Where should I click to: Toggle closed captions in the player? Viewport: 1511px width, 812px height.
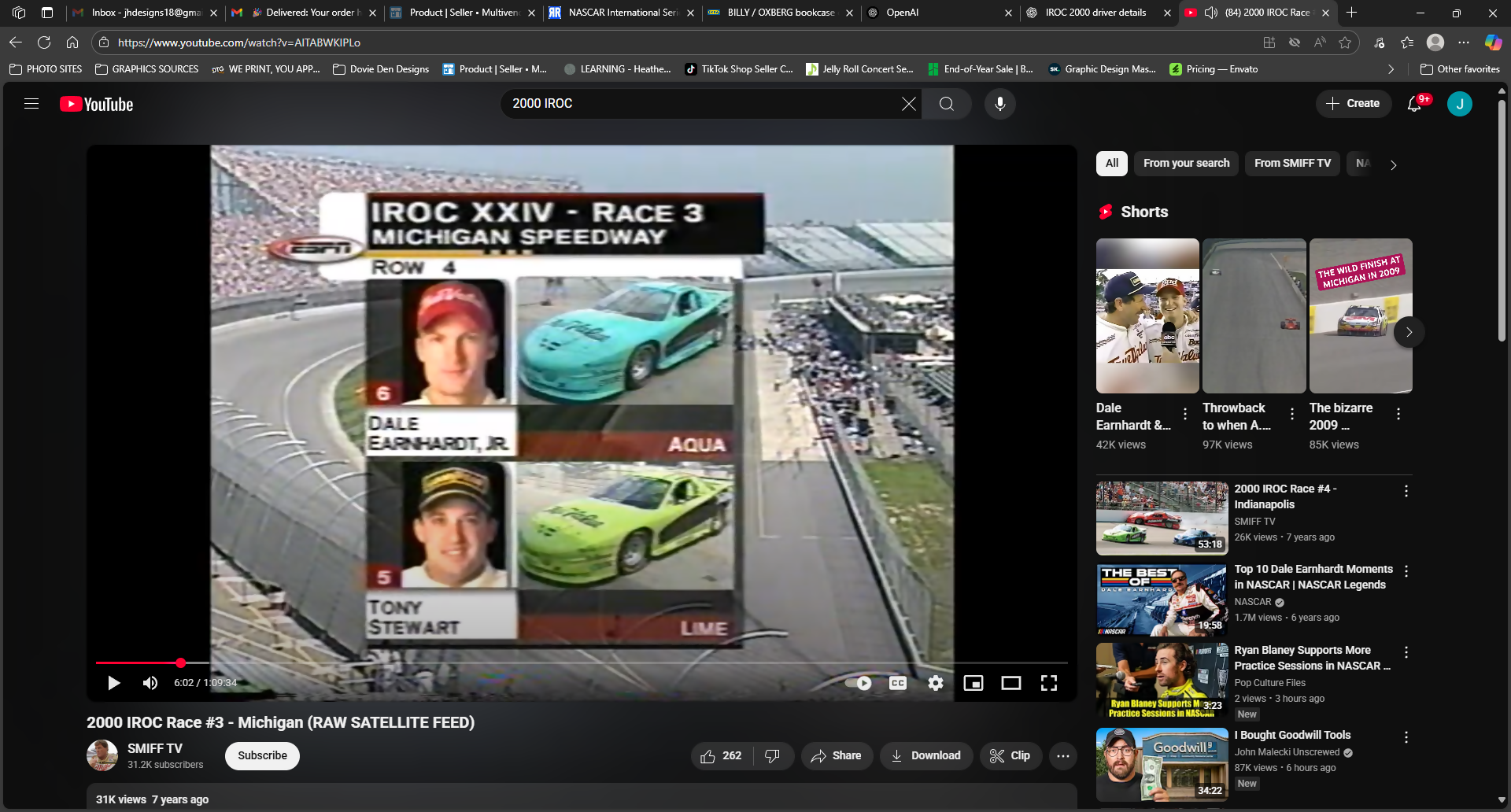(x=898, y=683)
